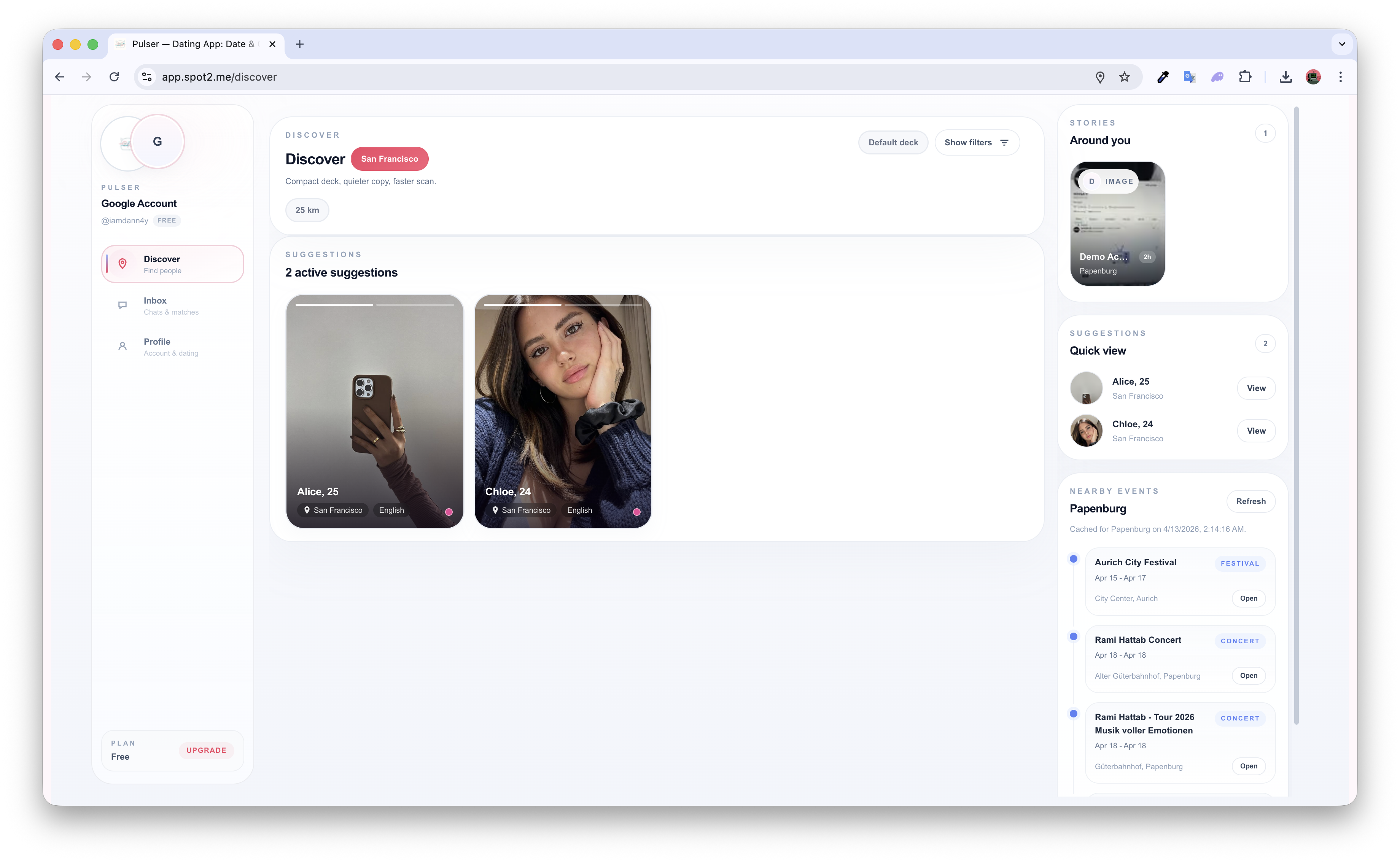Open the Chrome three-dot menu
Viewport: 1400px width, 862px height.
1340,77
